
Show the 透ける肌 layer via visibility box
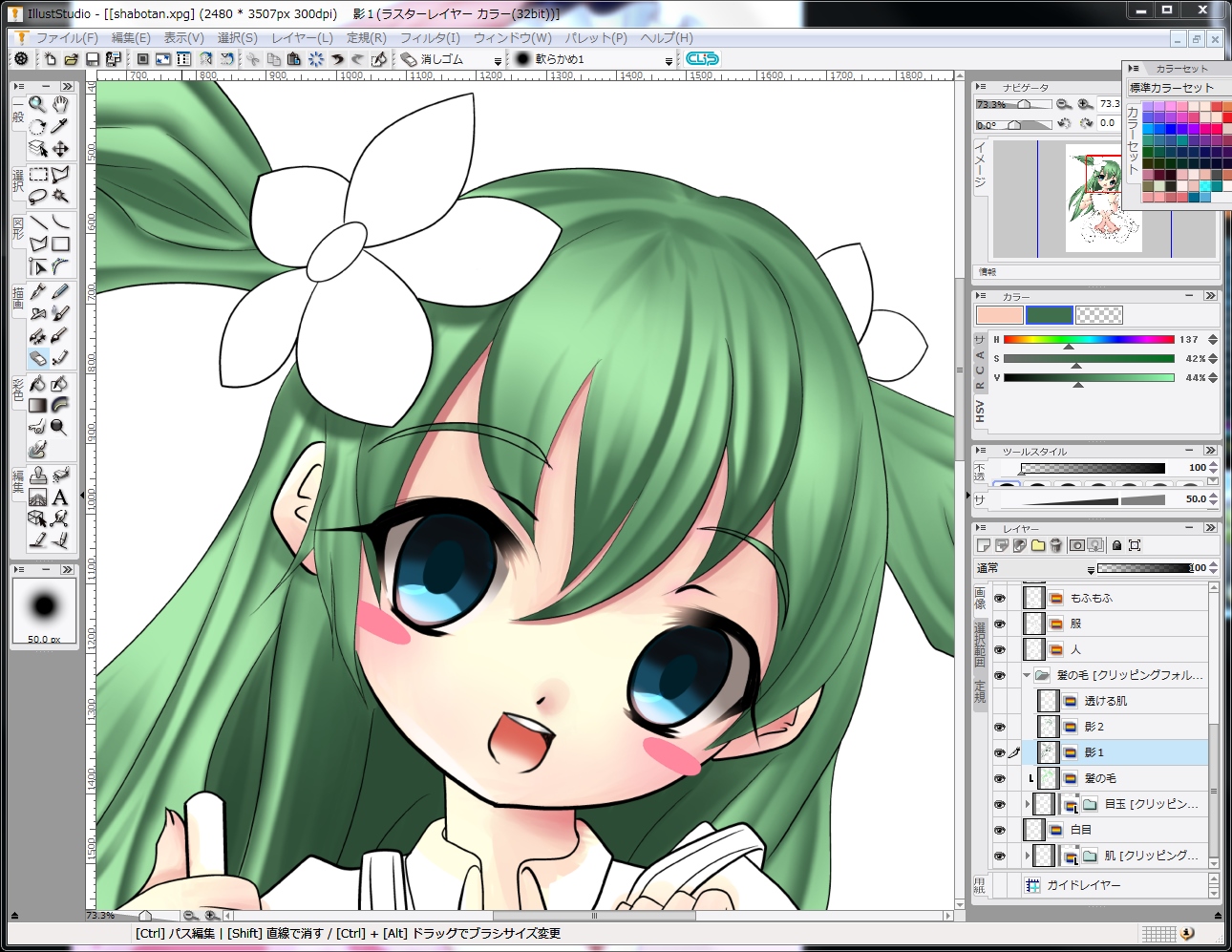pyautogui.click(x=999, y=701)
